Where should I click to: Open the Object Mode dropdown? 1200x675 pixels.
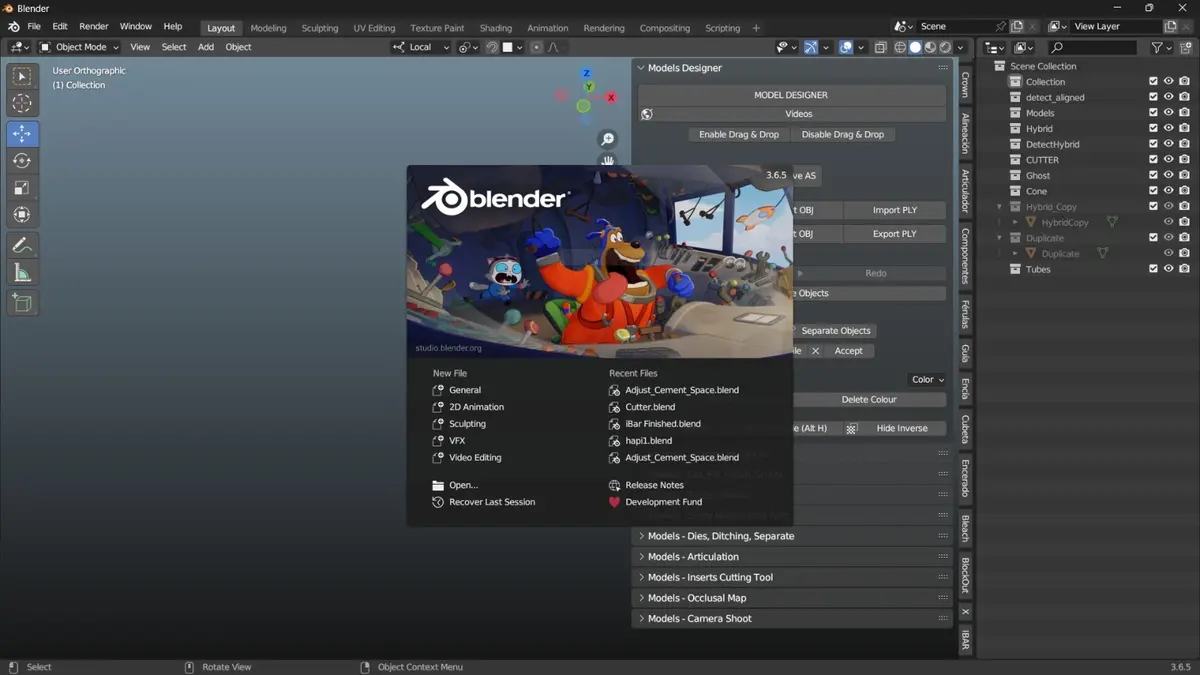point(79,47)
